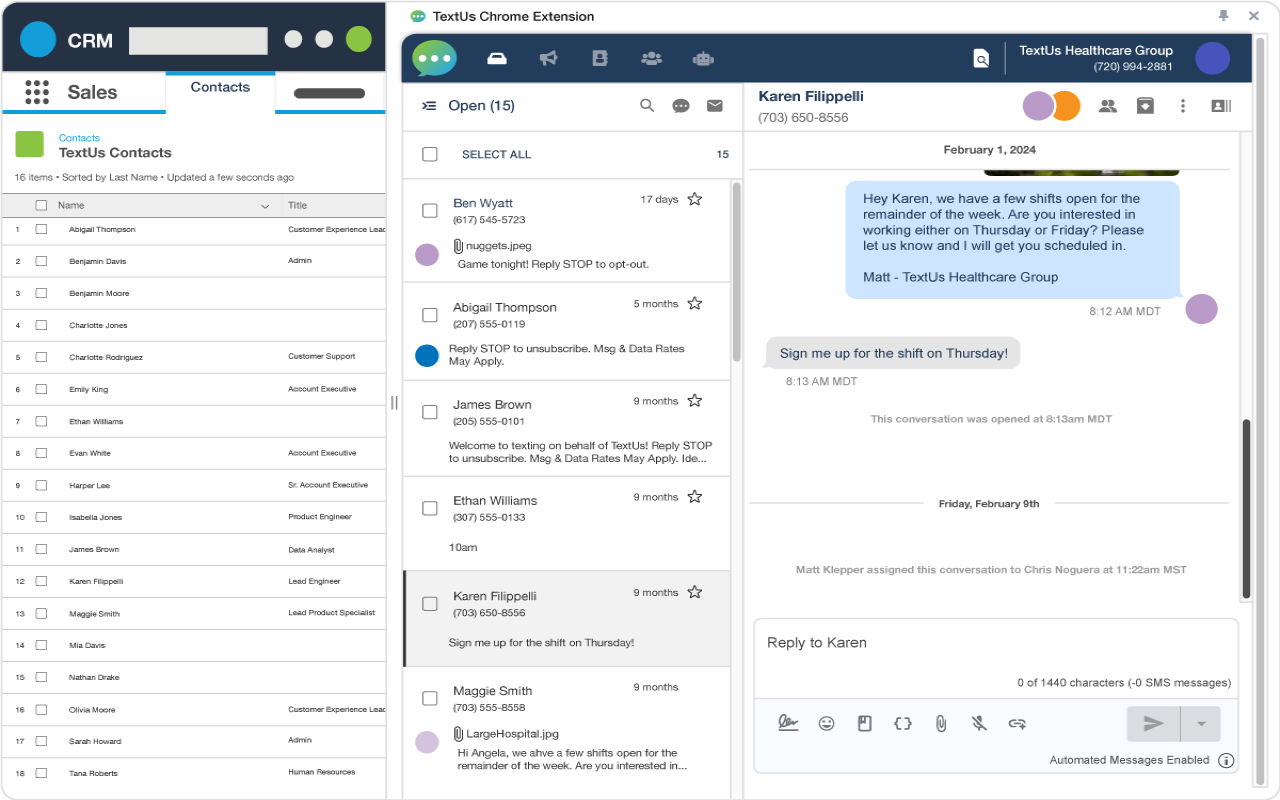
Task: Open the Sales app menu
Action: coord(37,92)
